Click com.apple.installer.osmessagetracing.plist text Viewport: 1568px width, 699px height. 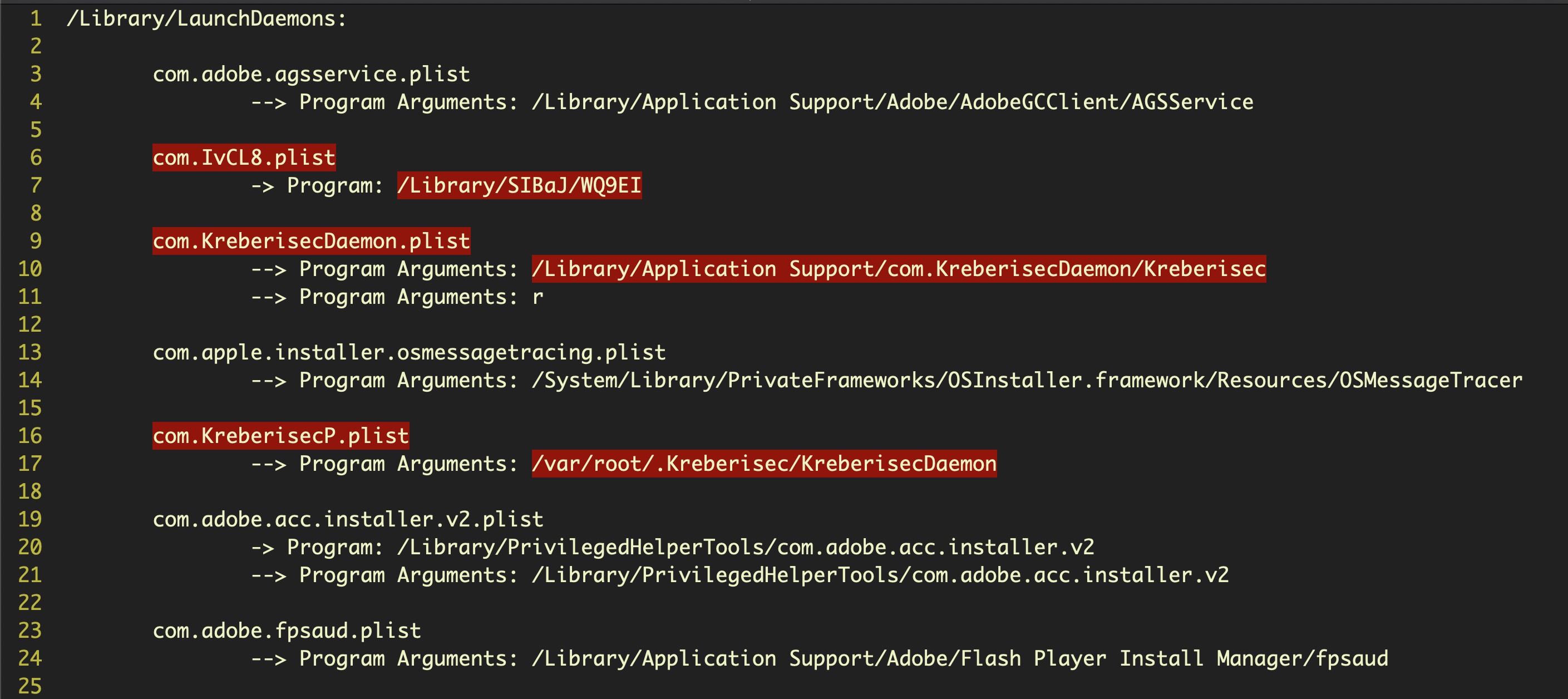point(409,352)
